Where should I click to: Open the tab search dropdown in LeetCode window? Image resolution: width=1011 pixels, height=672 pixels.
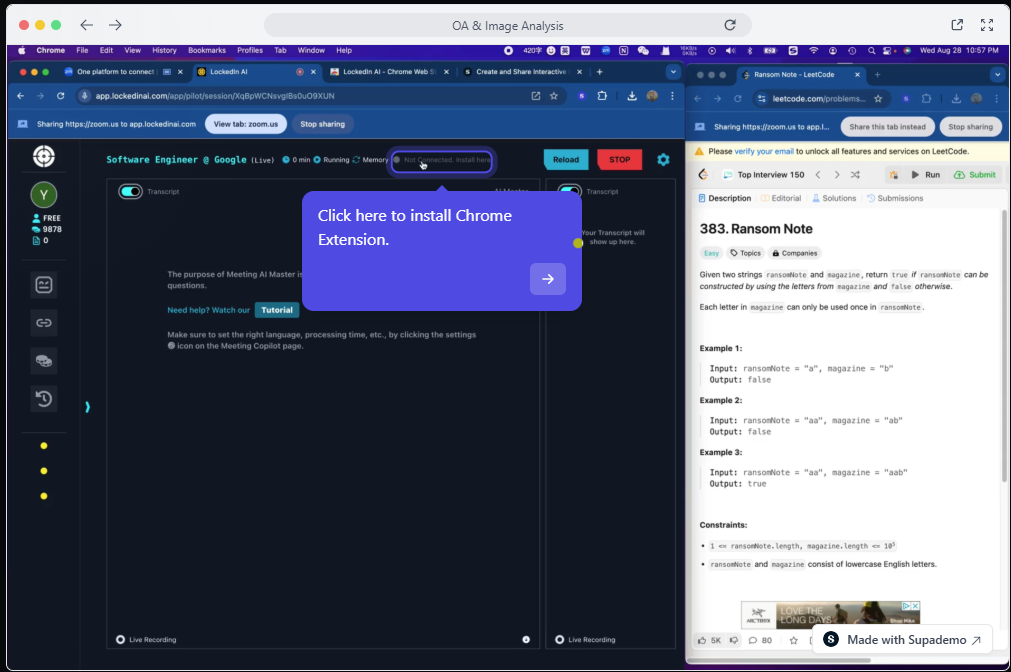point(997,75)
